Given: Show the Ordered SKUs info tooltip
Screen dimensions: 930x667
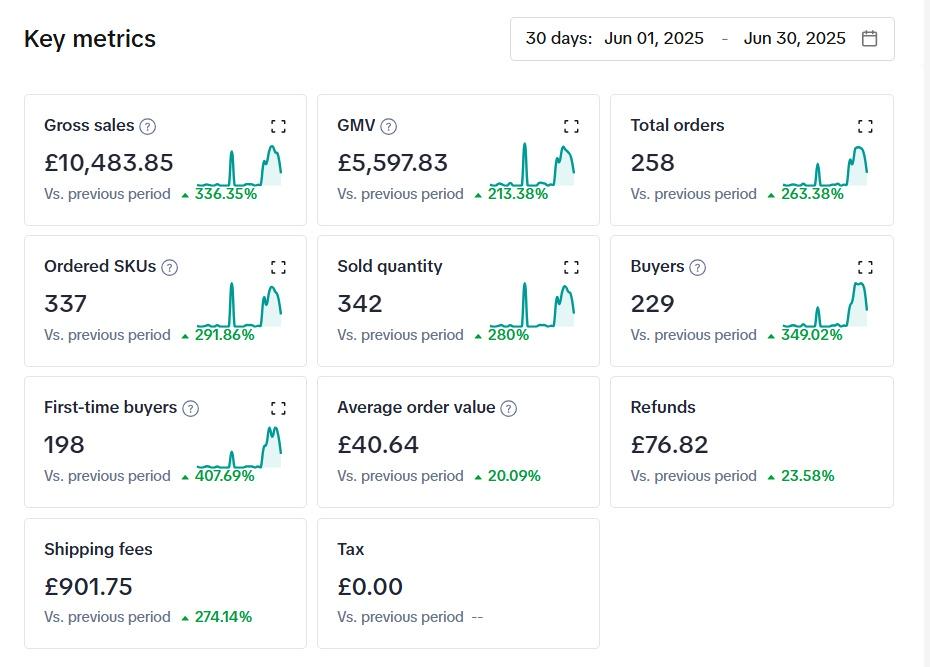Looking at the screenshot, I should point(170,267).
